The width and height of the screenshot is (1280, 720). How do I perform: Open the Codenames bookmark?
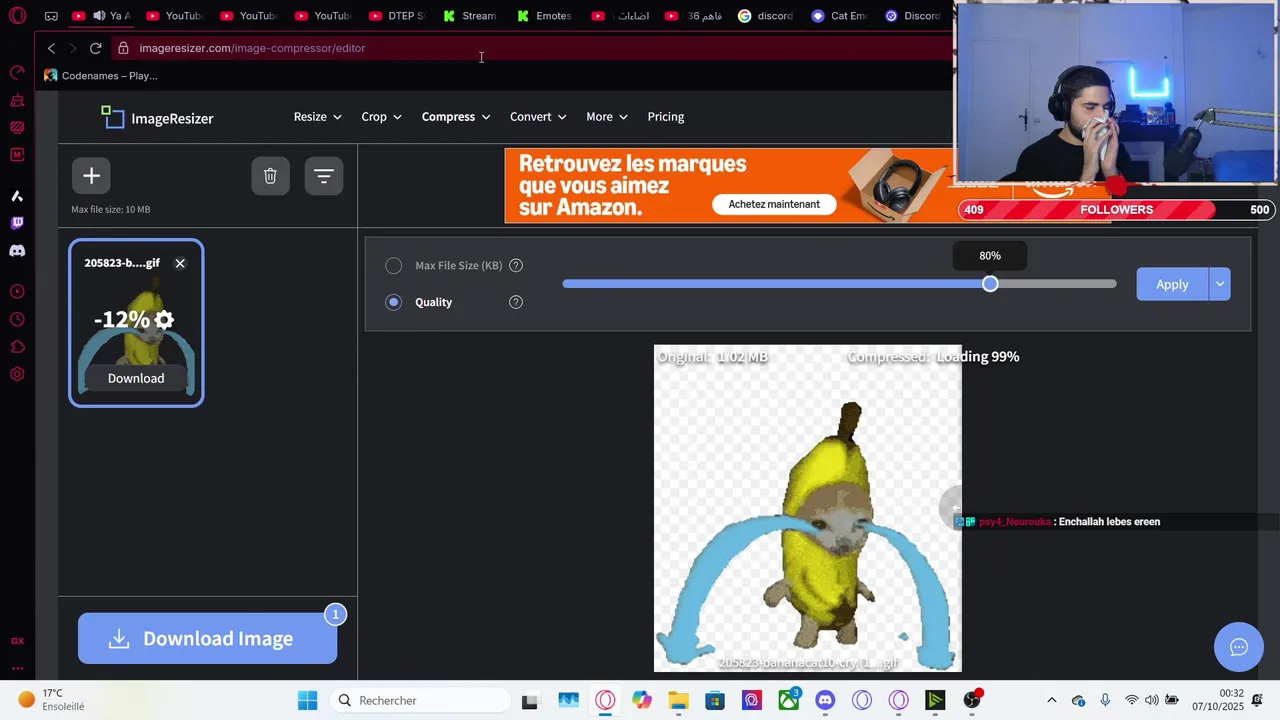[100, 76]
